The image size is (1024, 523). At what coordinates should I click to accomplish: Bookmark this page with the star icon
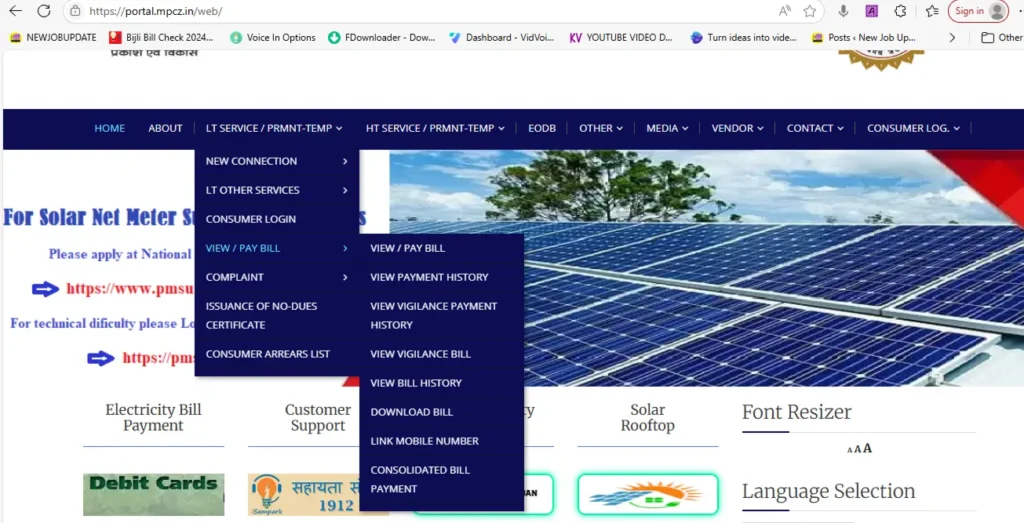[x=810, y=11]
